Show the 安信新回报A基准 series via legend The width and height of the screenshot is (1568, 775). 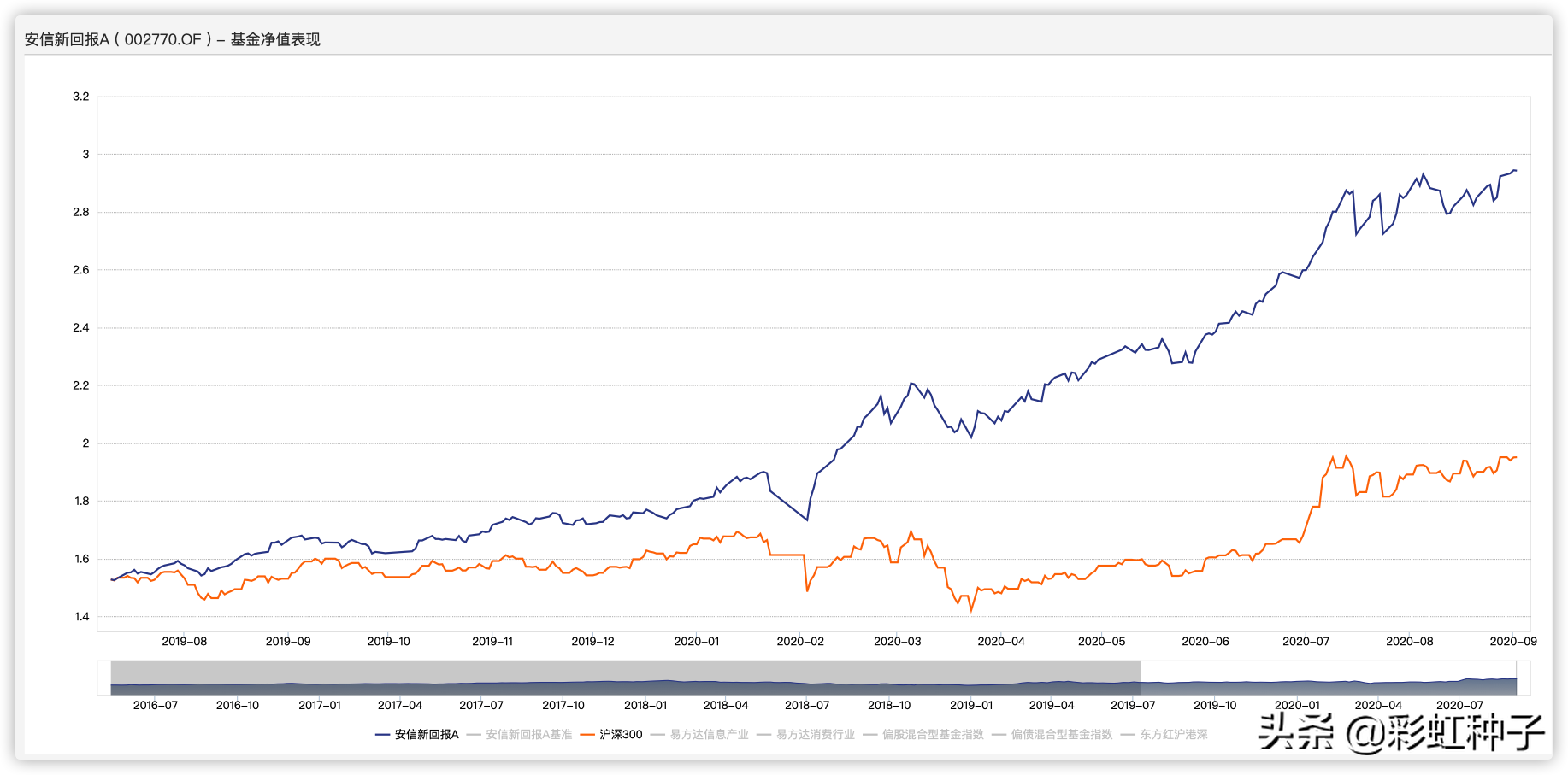tap(528, 735)
